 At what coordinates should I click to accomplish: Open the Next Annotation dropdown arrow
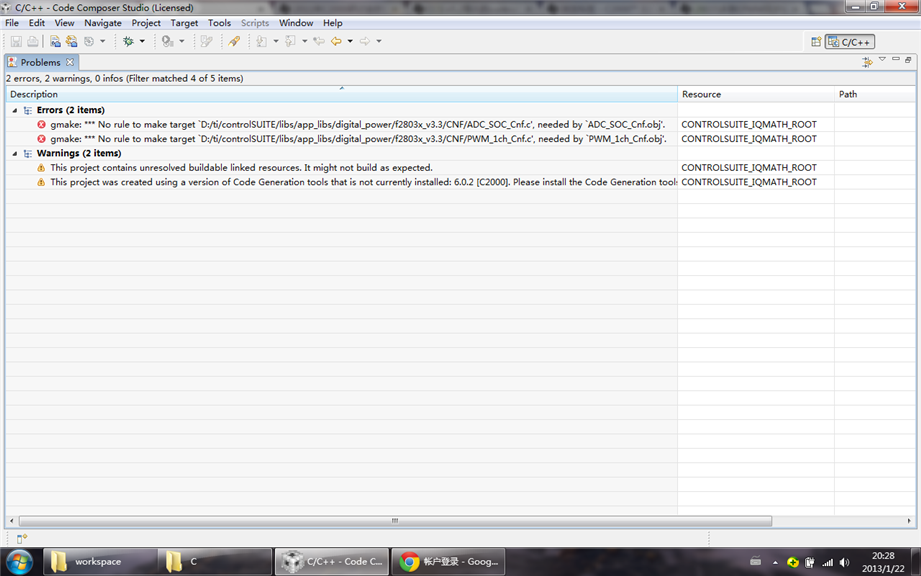tap(275, 41)
